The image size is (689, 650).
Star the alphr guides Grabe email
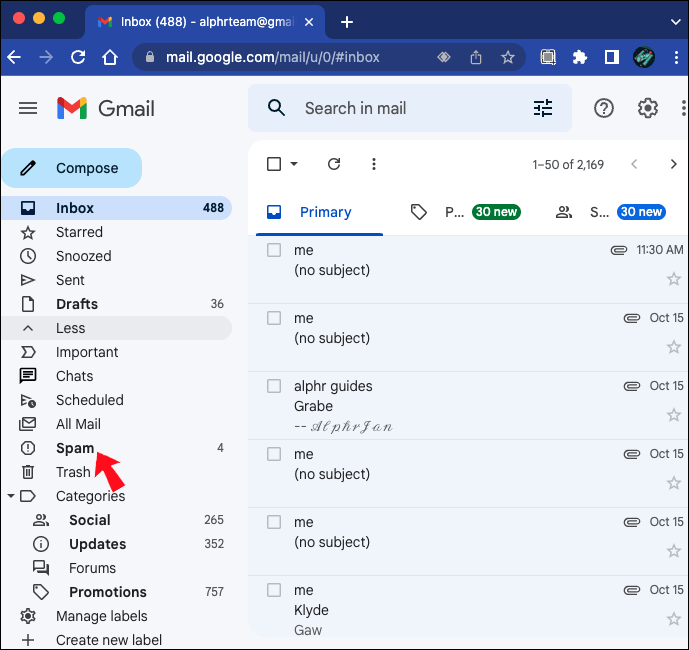674,414
